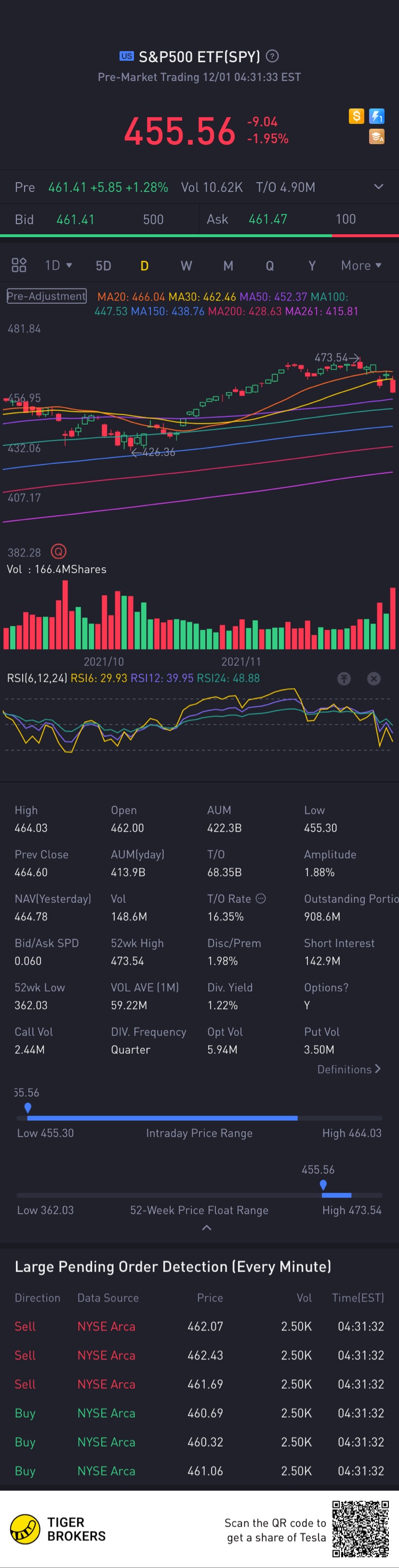The image size is (399, 1568).
Task: Select the Buy order at 460.69
Action: tap(199, 1413)
